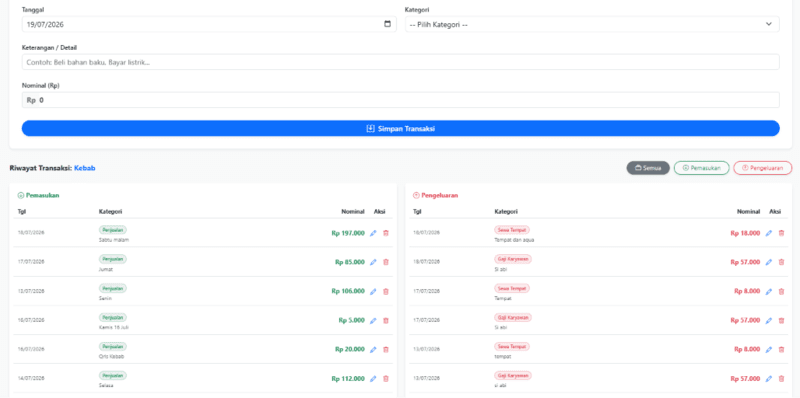Select the Rp 85.000 amount
The height and width of the screenshot is (398, 800).
[350, 262]
